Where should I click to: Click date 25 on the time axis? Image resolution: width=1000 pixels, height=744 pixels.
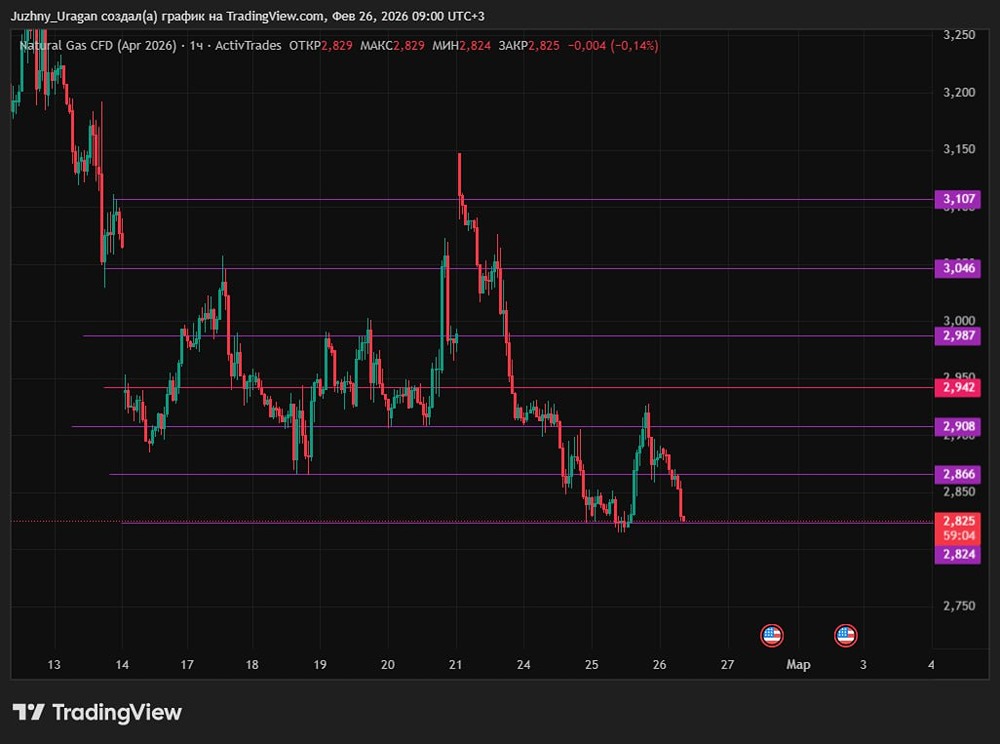pyautogui.click(x=592, y=664)
